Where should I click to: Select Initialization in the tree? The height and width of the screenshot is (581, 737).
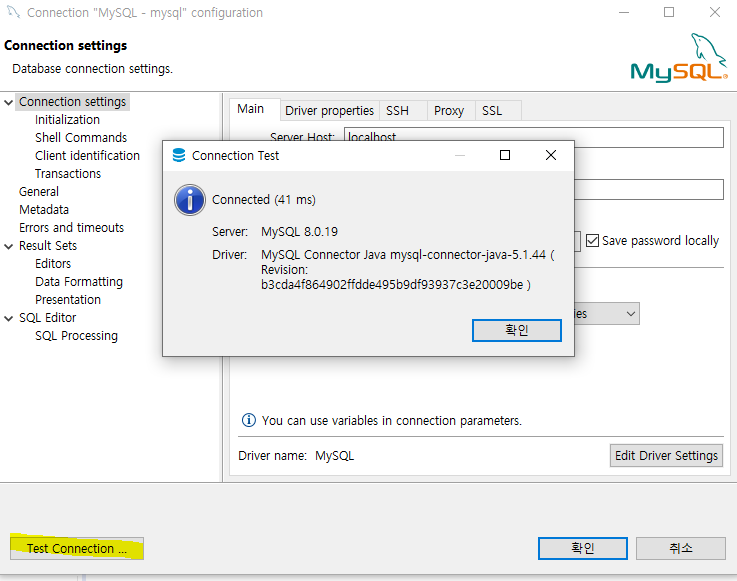[67, 120]
